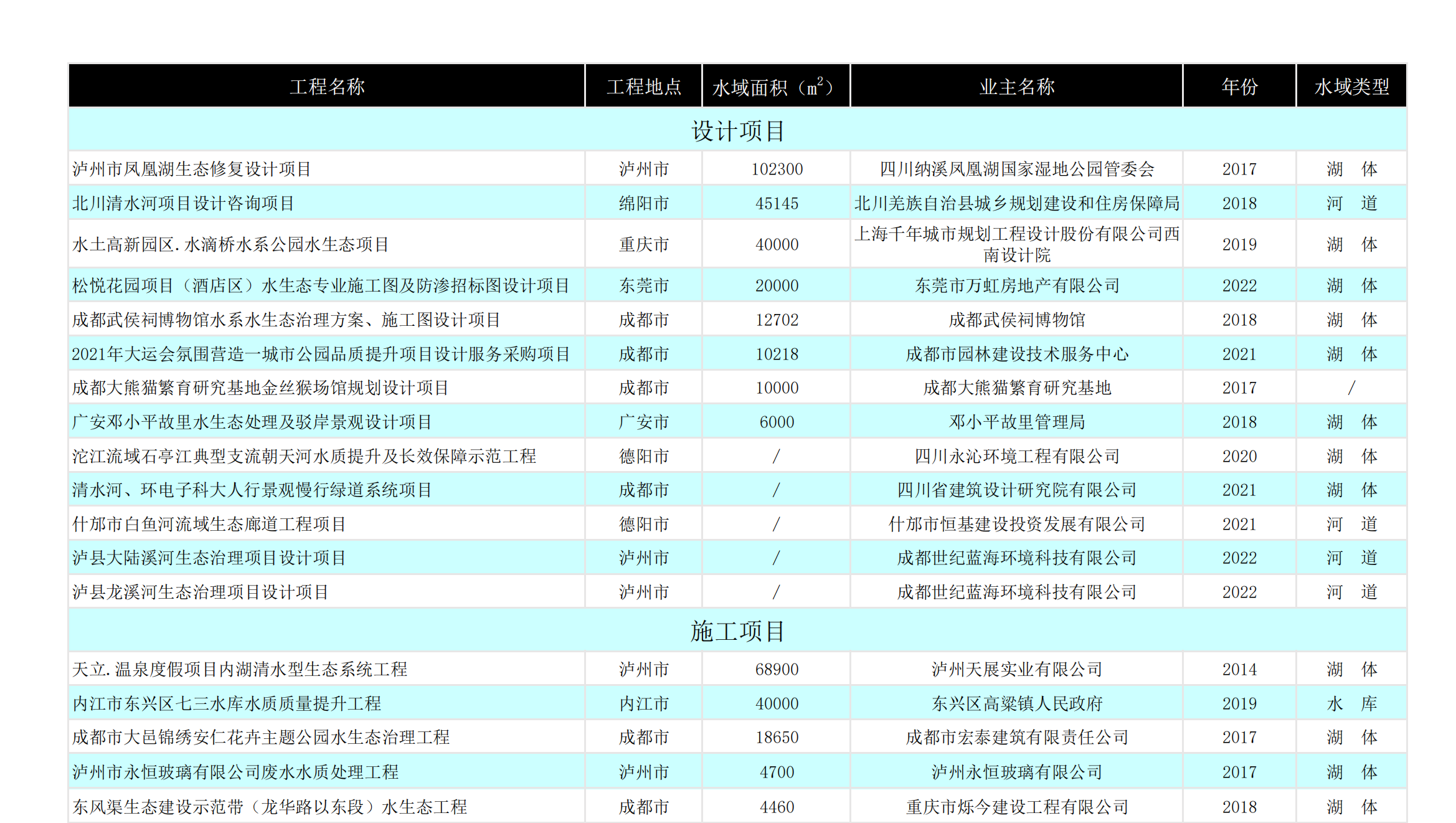Click the 北川清水河项目设计咨询项目 cell
1456x823 pixels.
pos(181,202)
